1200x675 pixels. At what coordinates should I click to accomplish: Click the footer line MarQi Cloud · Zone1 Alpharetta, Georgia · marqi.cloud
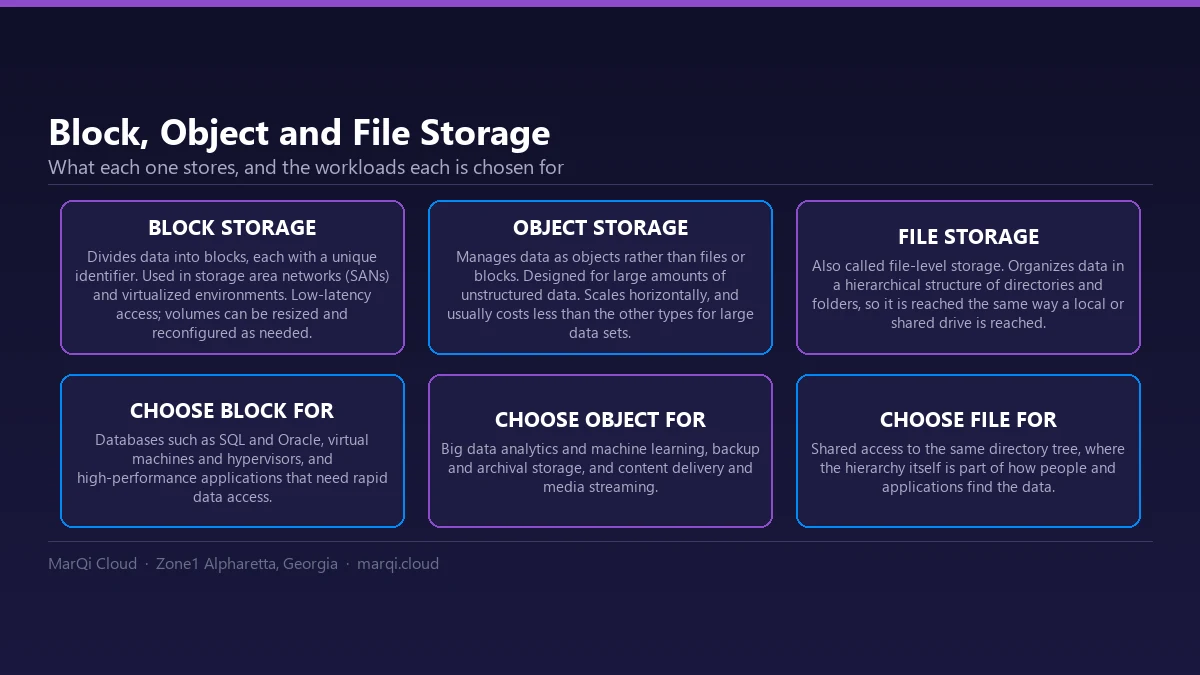click(243, 564)
